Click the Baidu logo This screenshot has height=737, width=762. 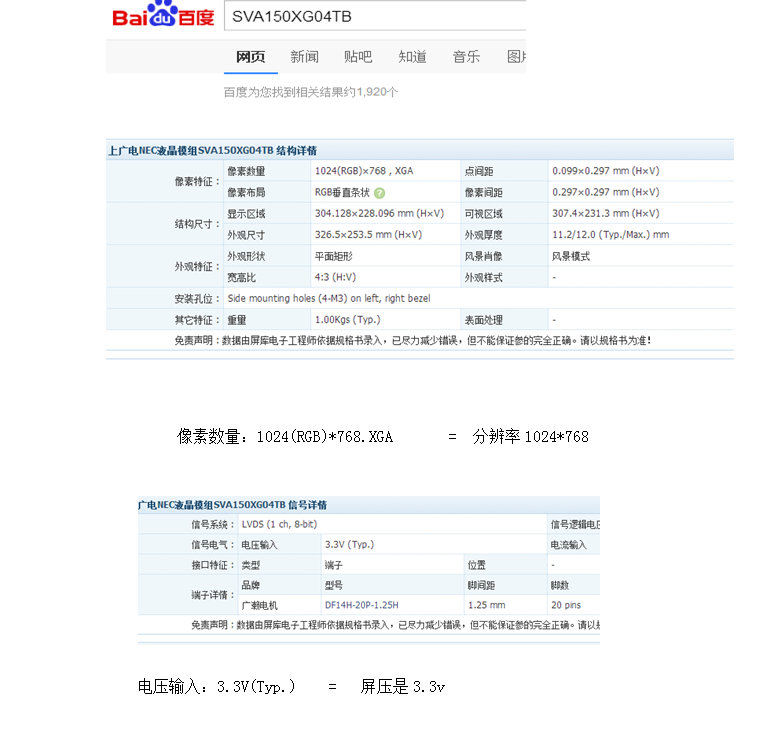pyautogui.click(x=163, y=15)
